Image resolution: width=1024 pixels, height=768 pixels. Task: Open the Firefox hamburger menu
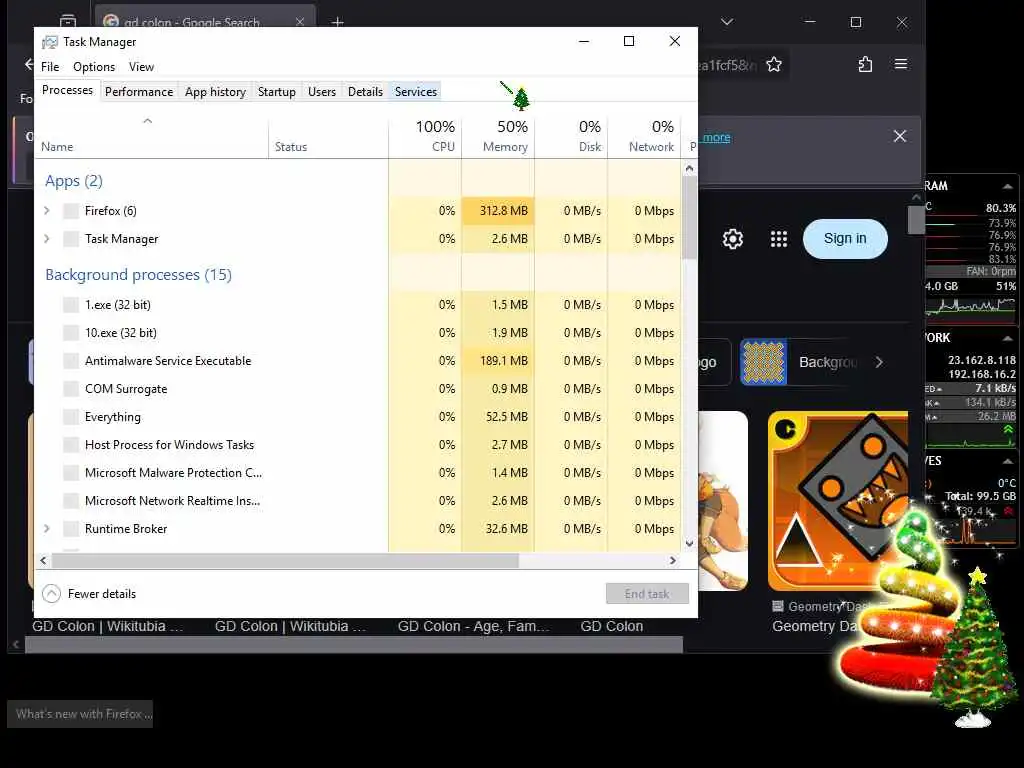[901, 64]
